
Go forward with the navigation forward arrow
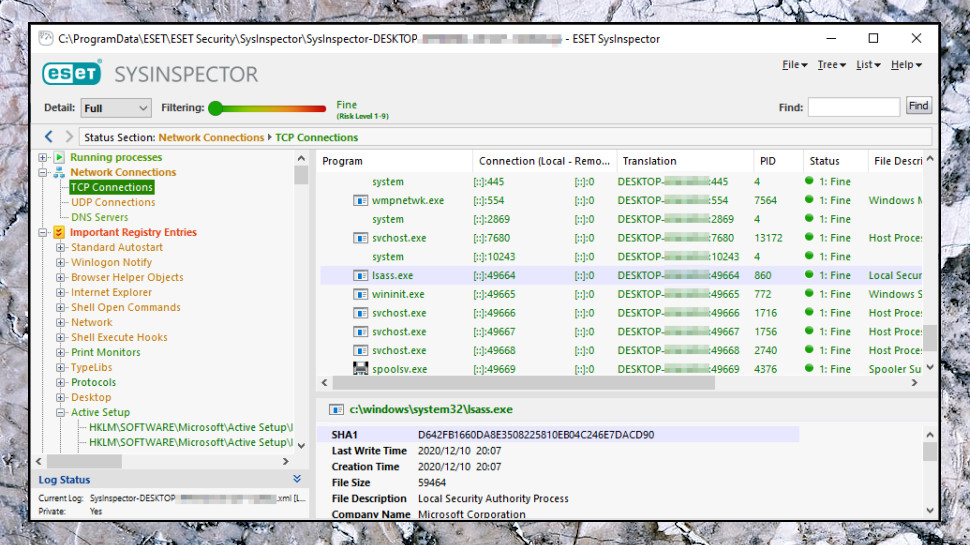click(69, 137)
